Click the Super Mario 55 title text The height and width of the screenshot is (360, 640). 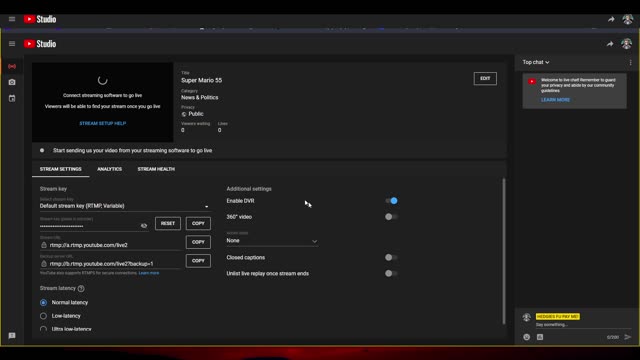tap(202, 80)
